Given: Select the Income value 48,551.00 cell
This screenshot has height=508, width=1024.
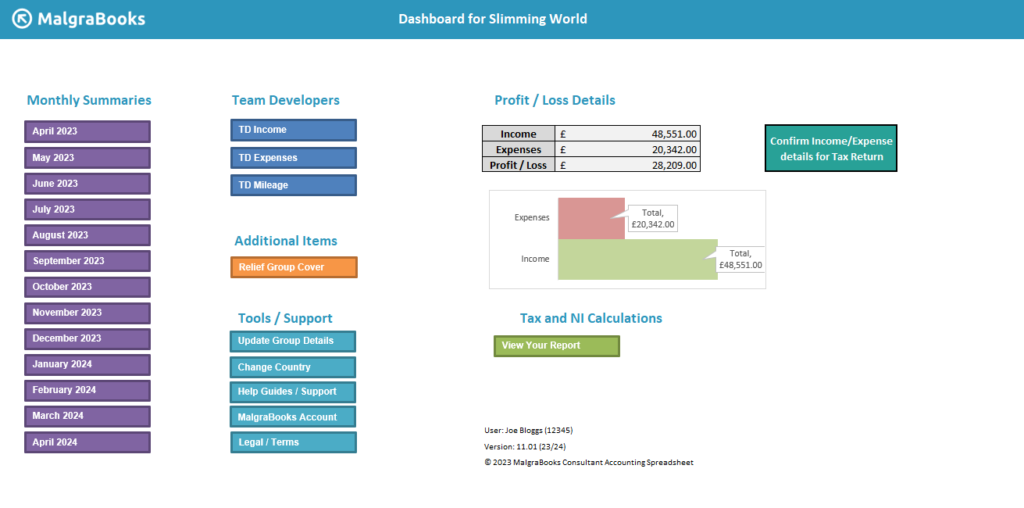Looking at the screenshot, I should [628, 134].
